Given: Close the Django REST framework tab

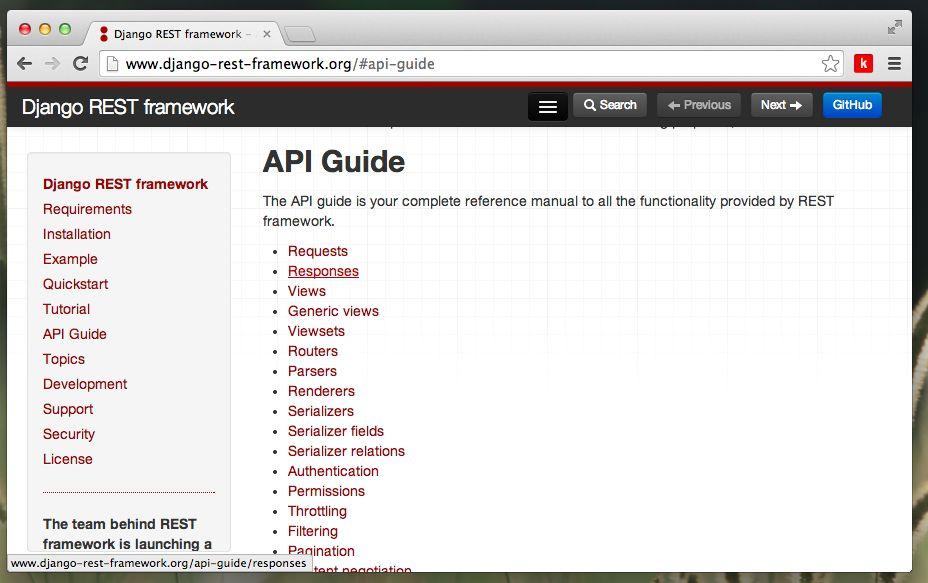Looking at the screenshot, I should tap(267, 34).
